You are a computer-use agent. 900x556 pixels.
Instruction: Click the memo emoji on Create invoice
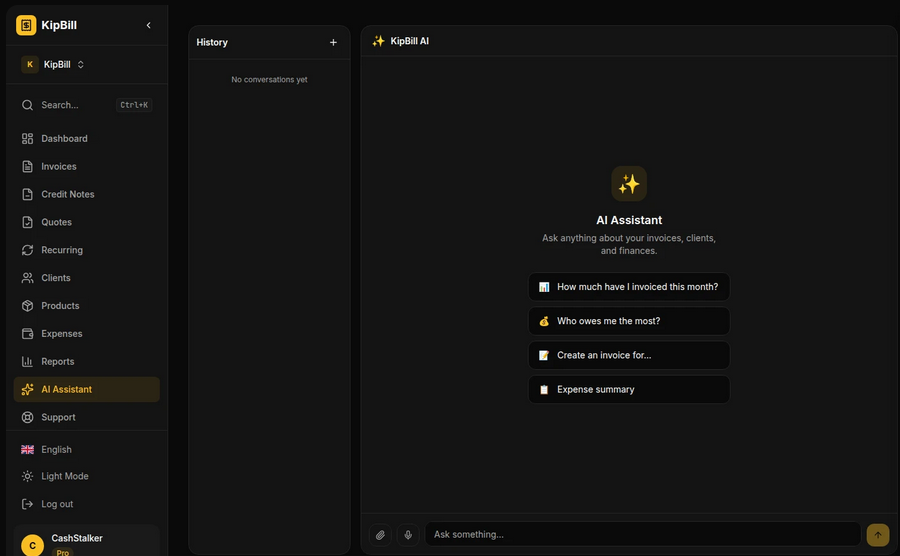tap(544, 355)
